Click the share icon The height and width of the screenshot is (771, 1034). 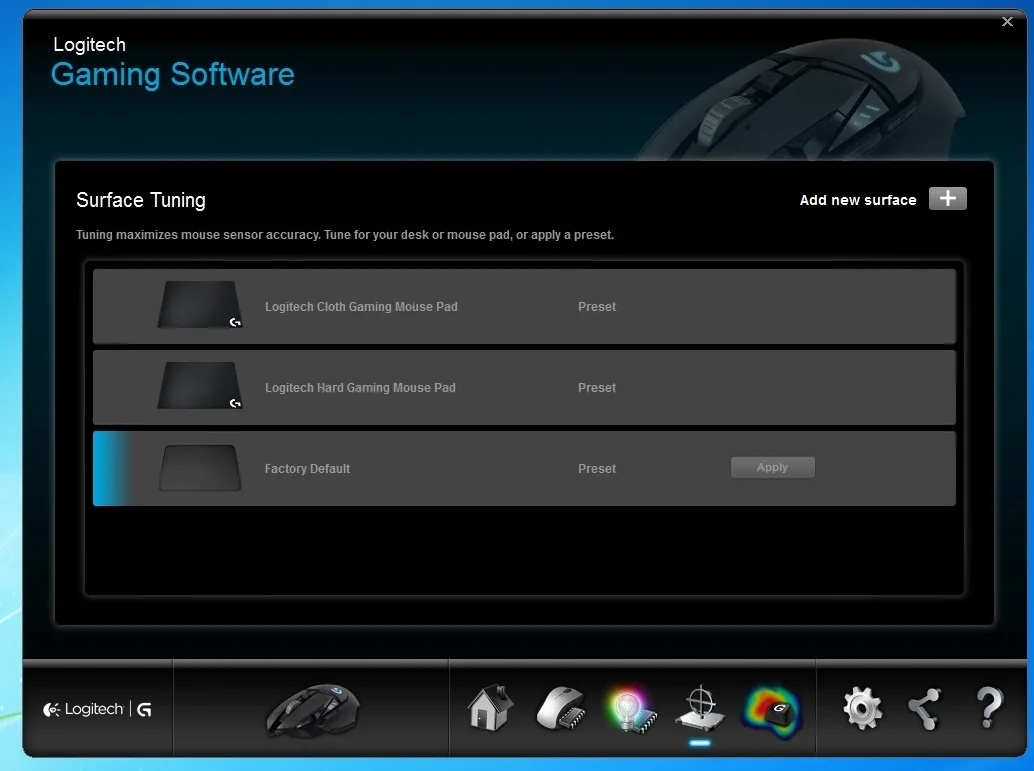[x=925, y=709]
